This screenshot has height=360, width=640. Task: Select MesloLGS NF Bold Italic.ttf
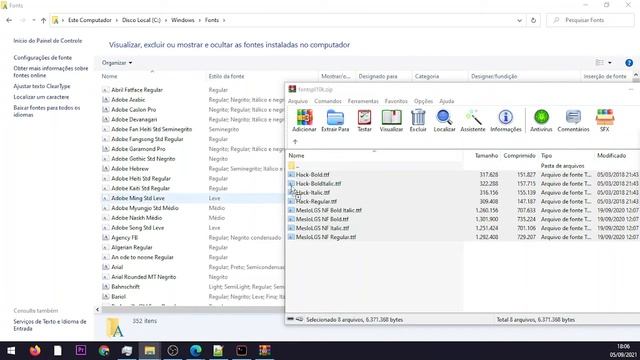pos(329,211)
